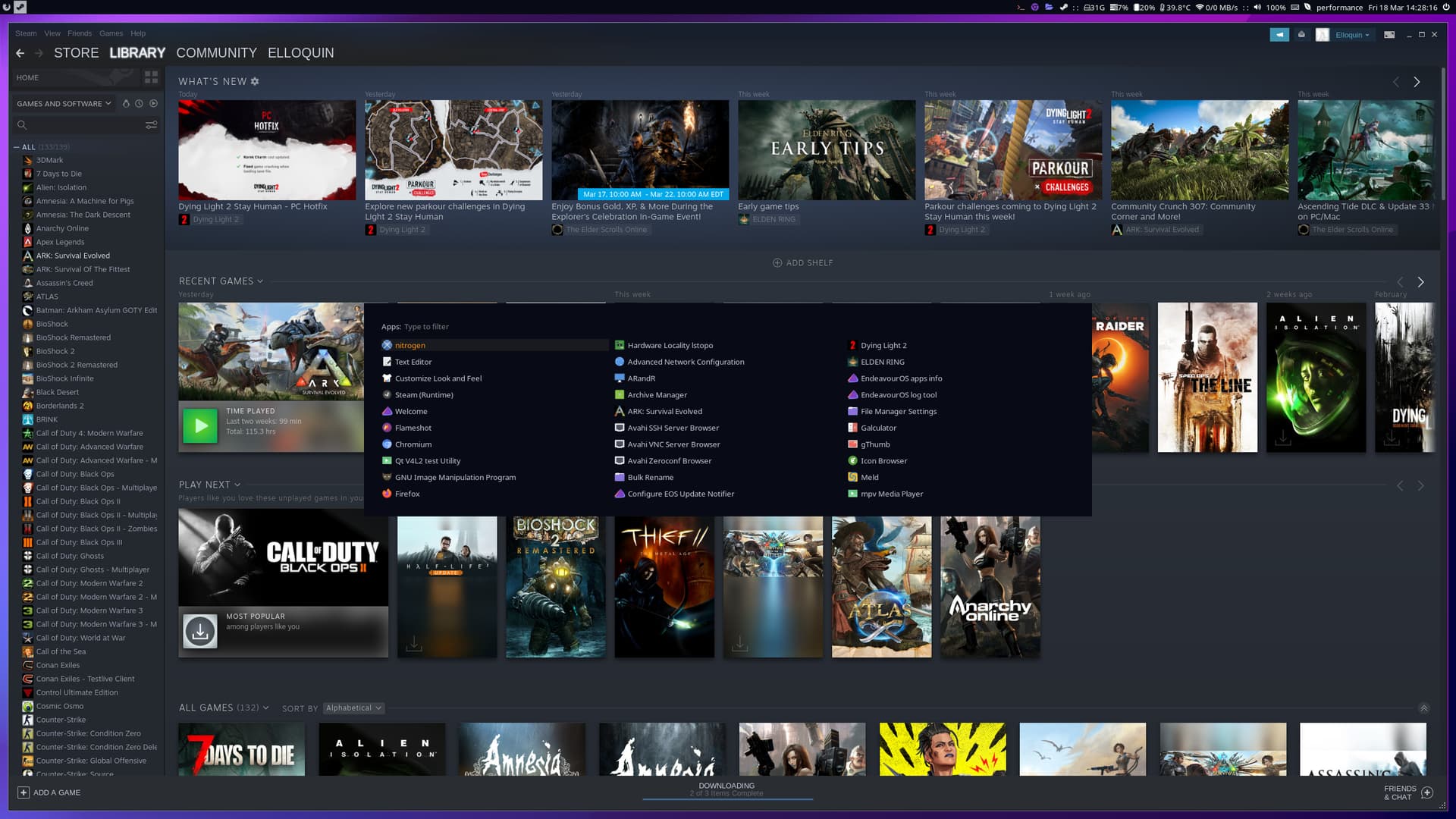This screenshot has width=1456, height=819.
Task: Open What's New settings gear
Action: coord(255,81)
